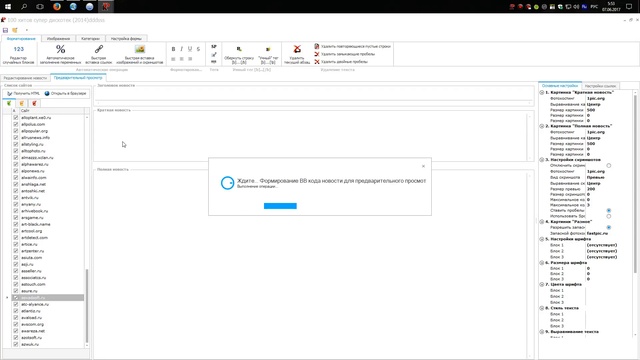Open the preview tab
The width and height of the screenshot is (640, 360).
pyautogui.click(x=78, y=78)
